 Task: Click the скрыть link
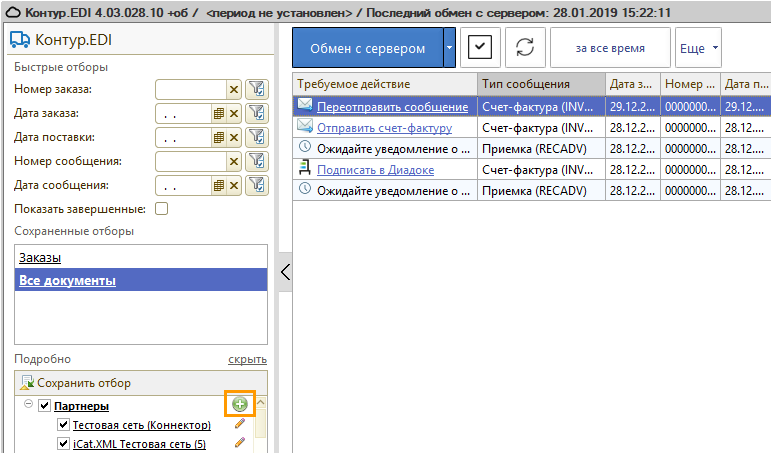point(247,360)
